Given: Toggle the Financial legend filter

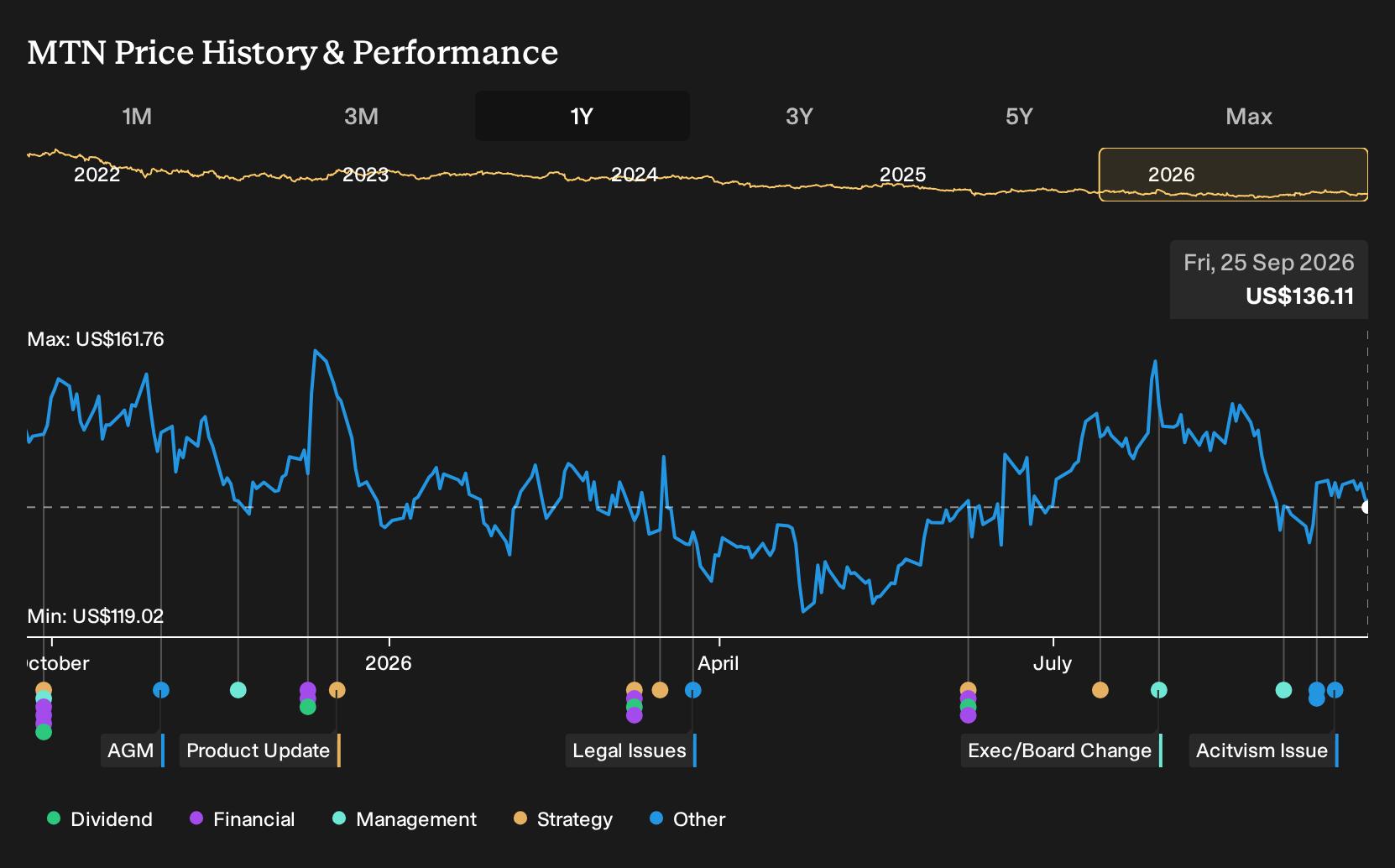Looking at the screenshot, I should [243, 819].
